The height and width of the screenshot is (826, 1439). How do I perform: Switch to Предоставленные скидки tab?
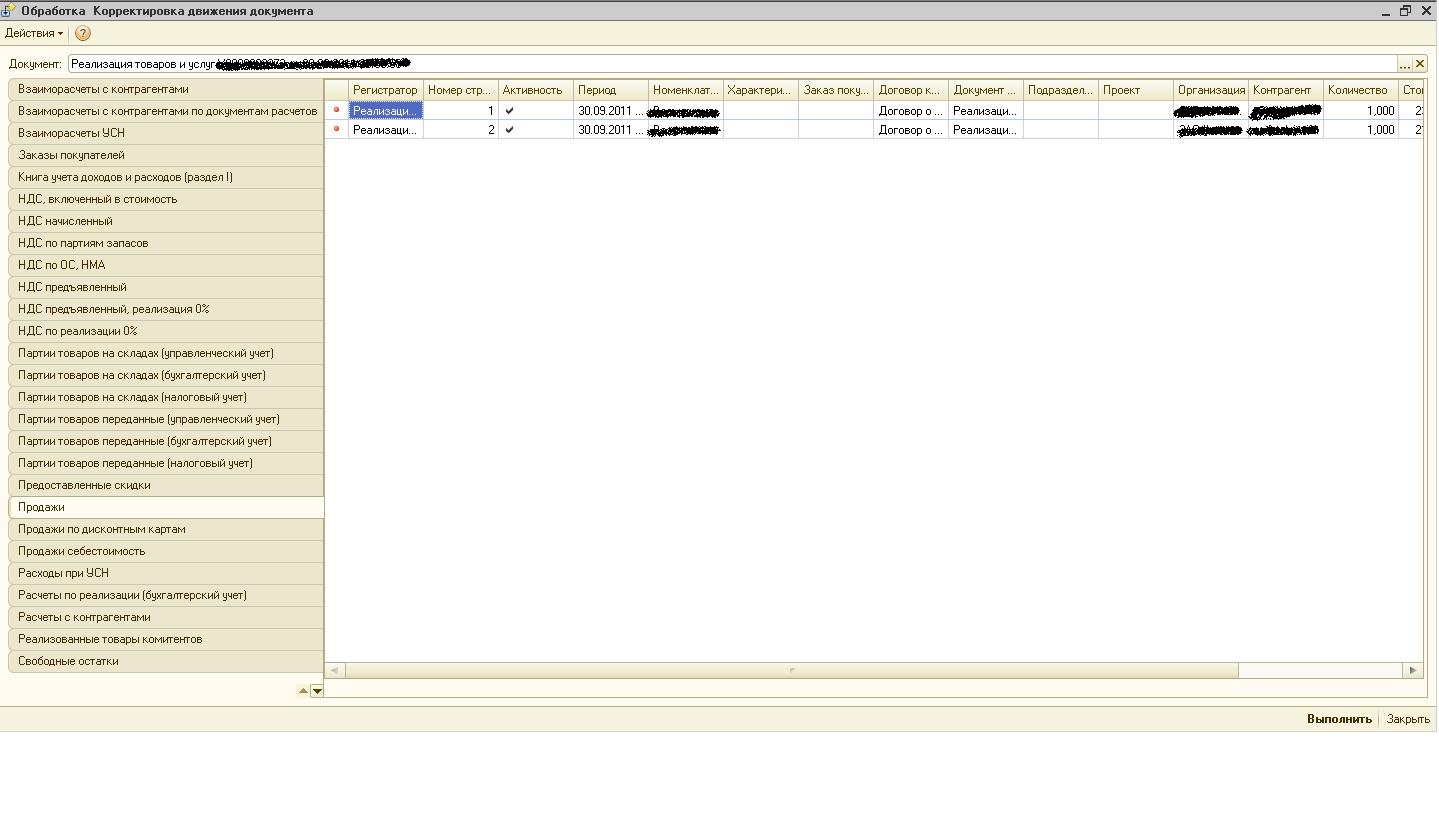tap(165, 485)
